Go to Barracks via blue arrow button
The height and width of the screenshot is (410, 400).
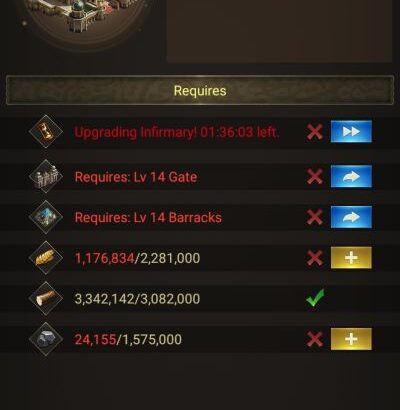[351, 217]
